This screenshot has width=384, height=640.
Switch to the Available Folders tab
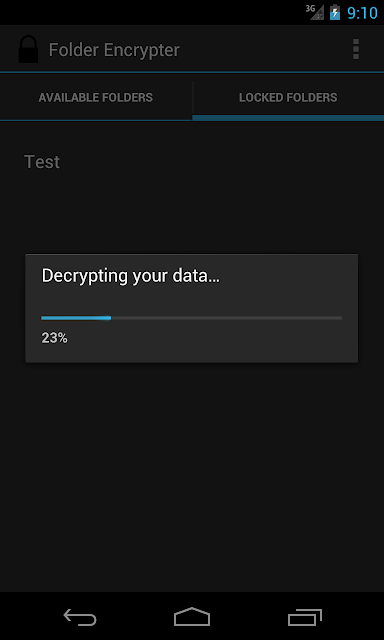point(96,98)
